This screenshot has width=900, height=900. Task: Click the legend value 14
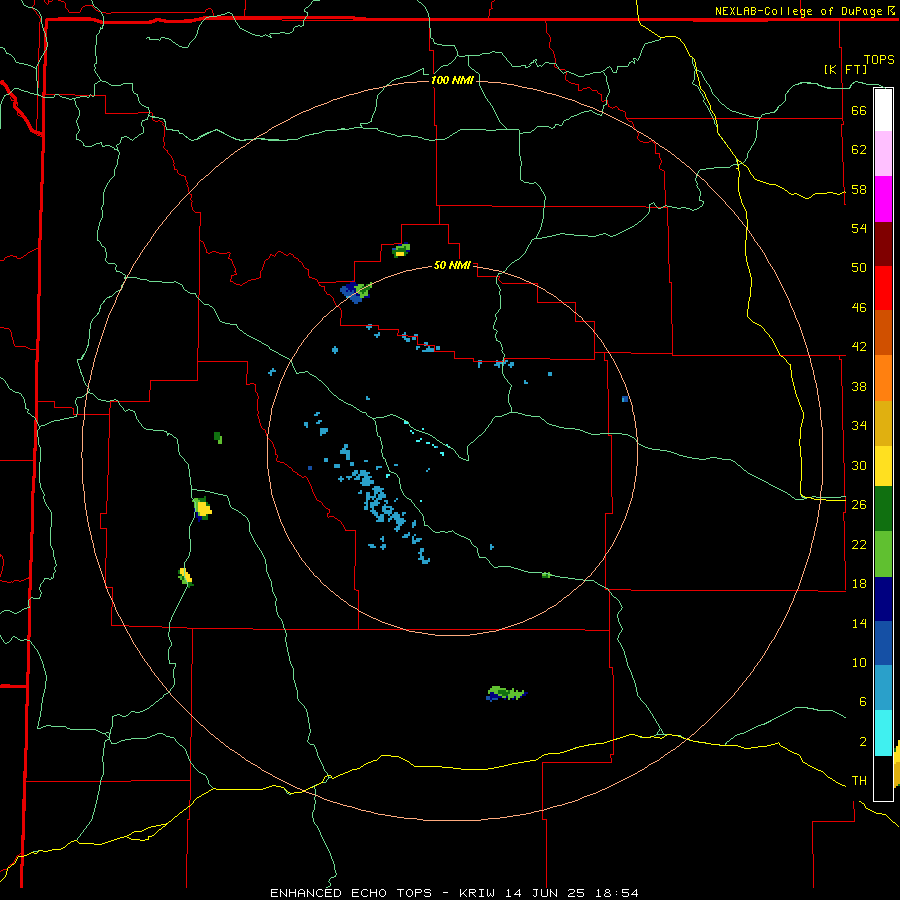coord(859,623)
